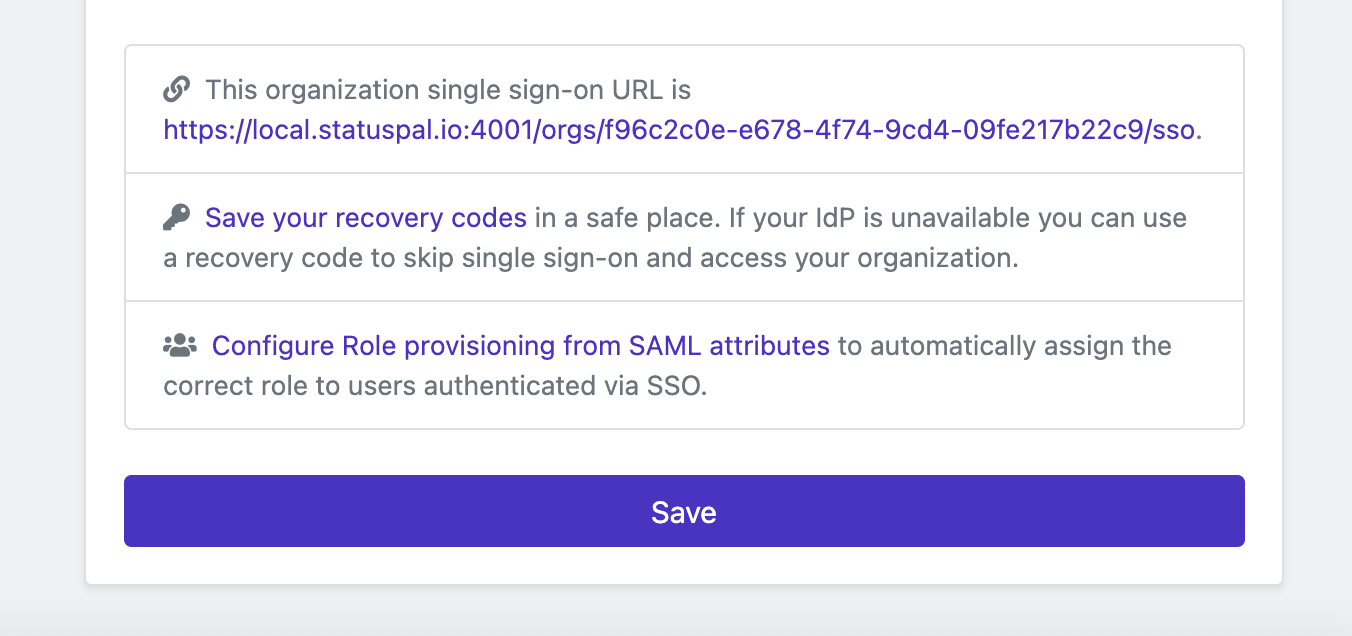Click the key icon next to recovery codes
Screen dimensions: 1352x636
[176, 218]
